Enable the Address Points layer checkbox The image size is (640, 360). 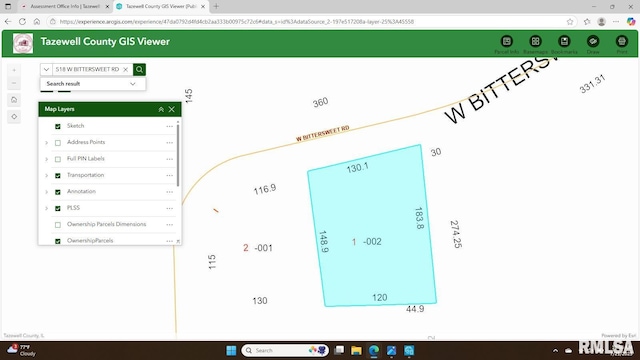pyautogui.click(x=58, y=143)
